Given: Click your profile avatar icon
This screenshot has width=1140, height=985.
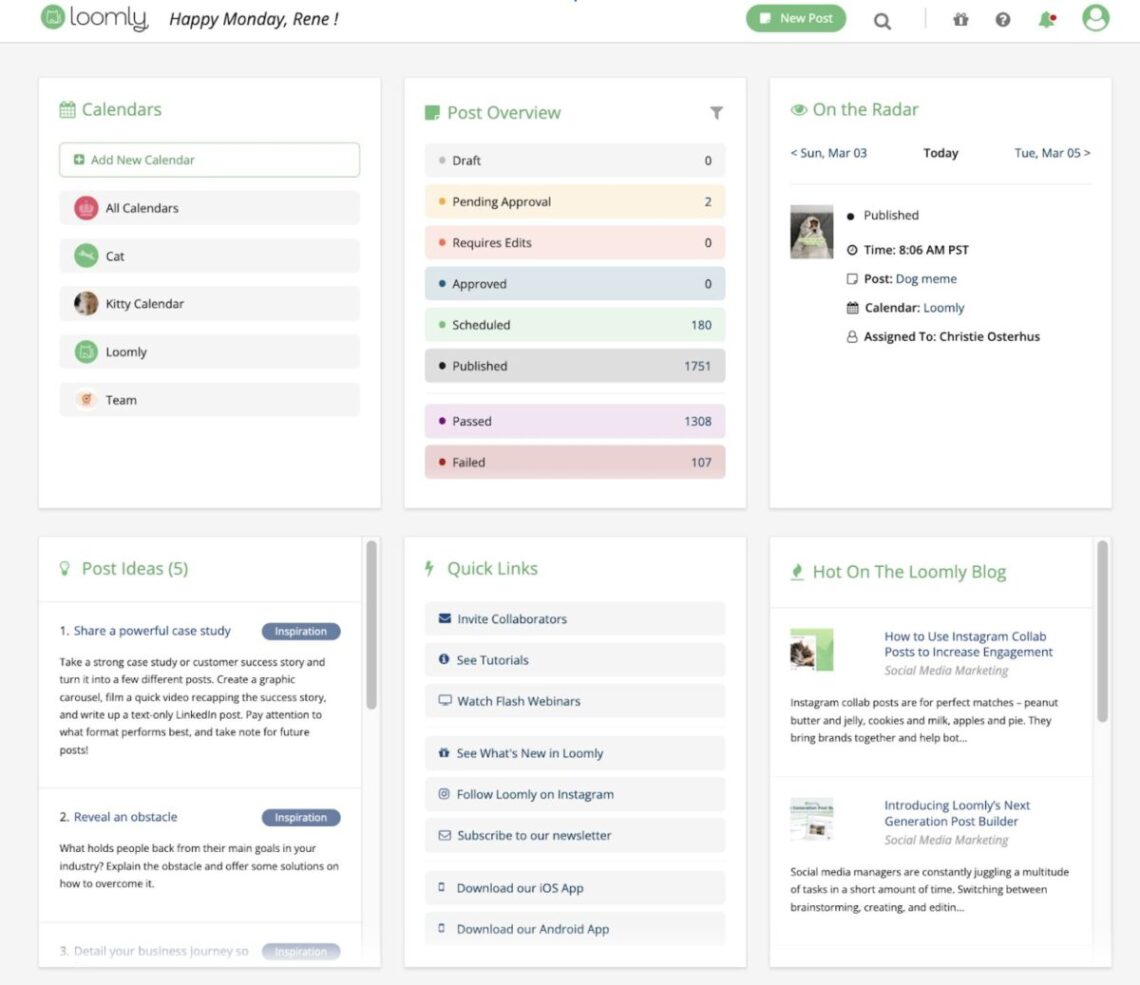Looking at the screenshot, I should click(x=1094, y=20).
